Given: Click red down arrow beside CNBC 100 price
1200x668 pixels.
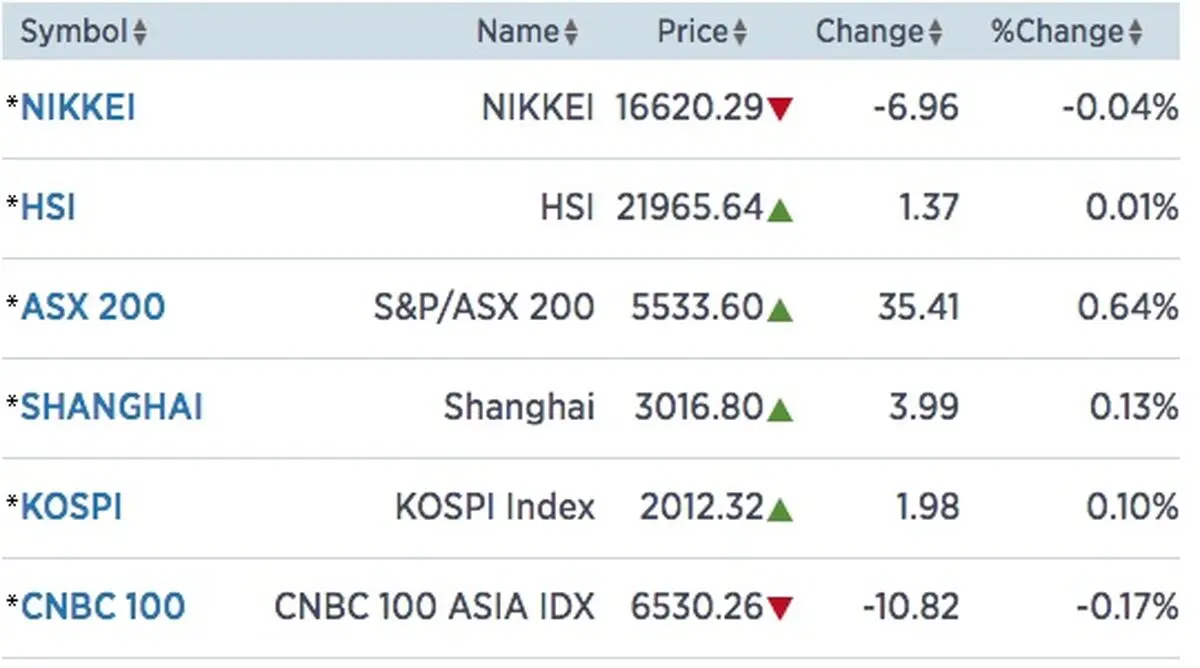Looking at the screenshot, I should pyautogui.click(x=780, y=607).
